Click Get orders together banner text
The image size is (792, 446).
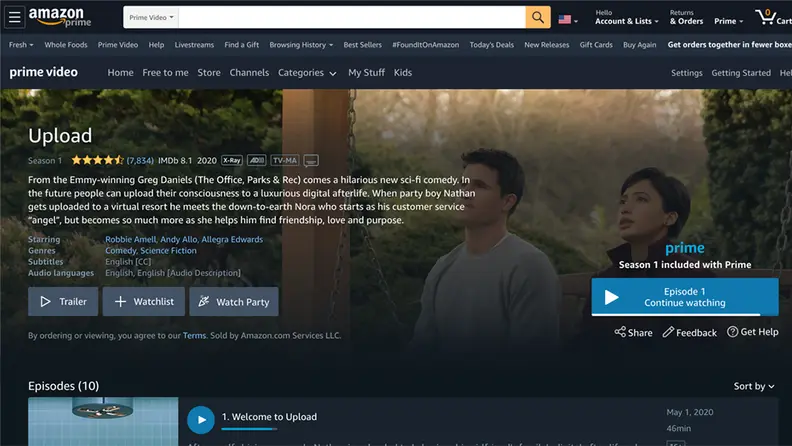coord(729,45)
